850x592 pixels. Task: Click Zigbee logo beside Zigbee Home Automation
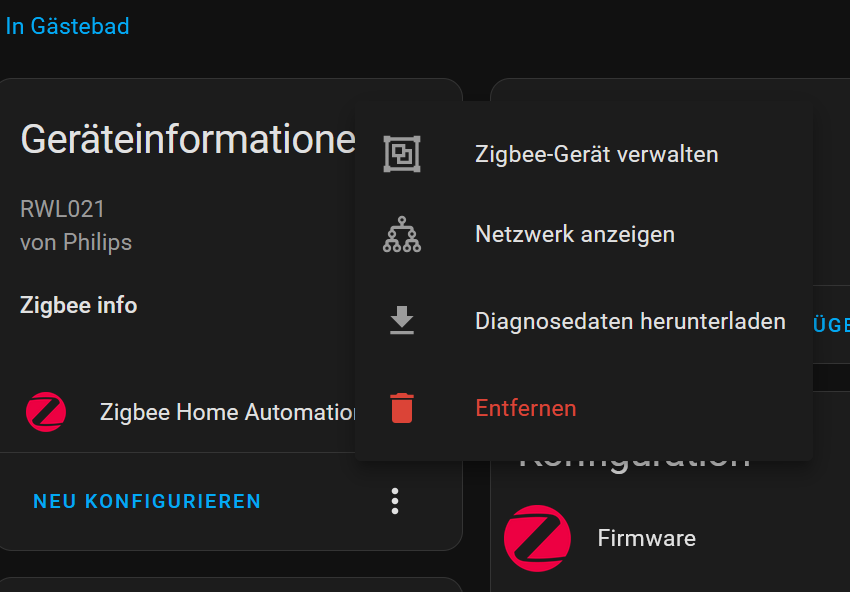(x=46, y=412)
